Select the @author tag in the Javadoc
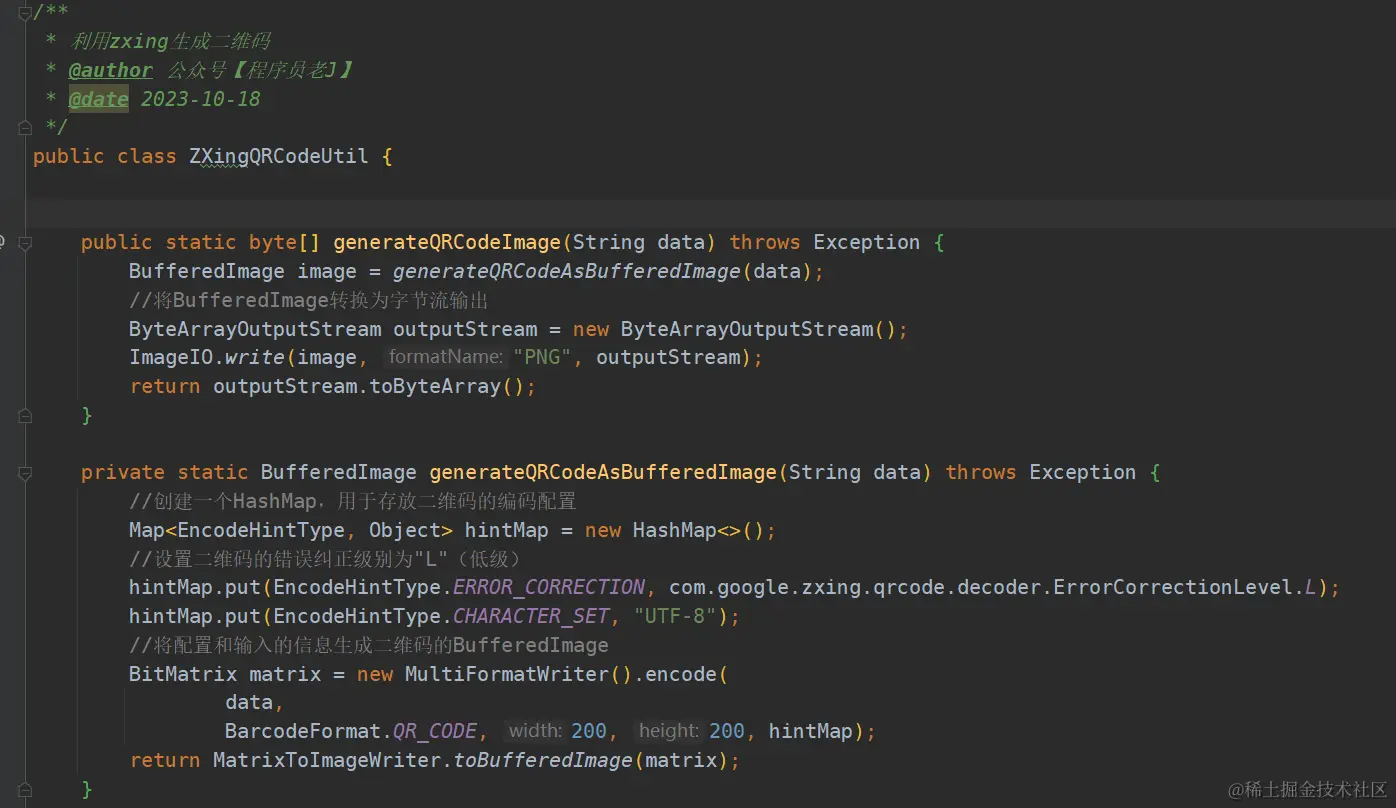The image size is (1396, 808). (x=110, y=69)
